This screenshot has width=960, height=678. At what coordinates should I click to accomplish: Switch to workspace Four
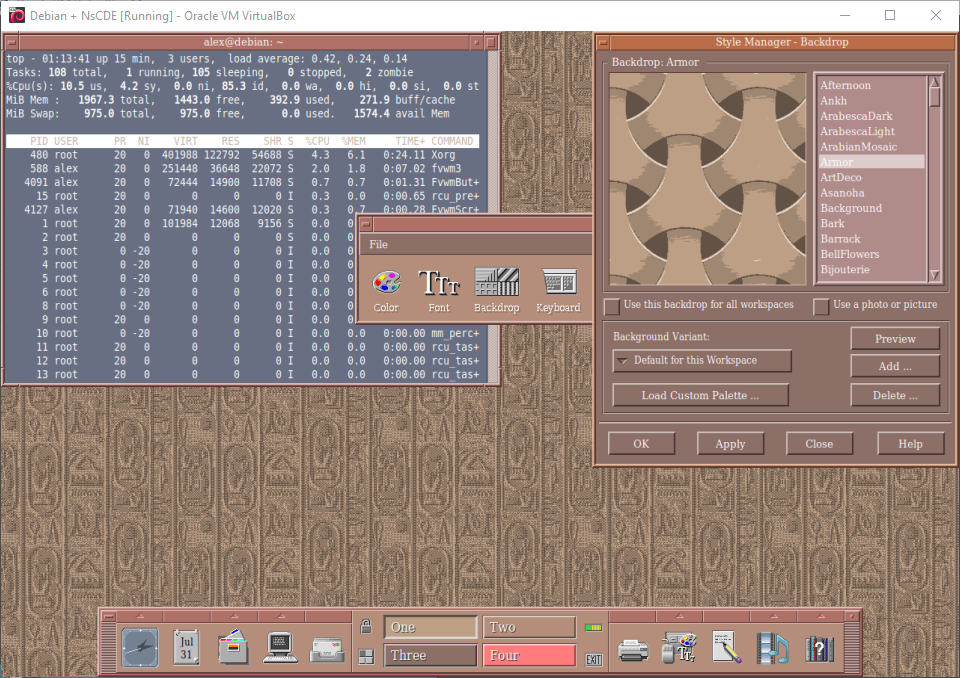tap(529, 656)
